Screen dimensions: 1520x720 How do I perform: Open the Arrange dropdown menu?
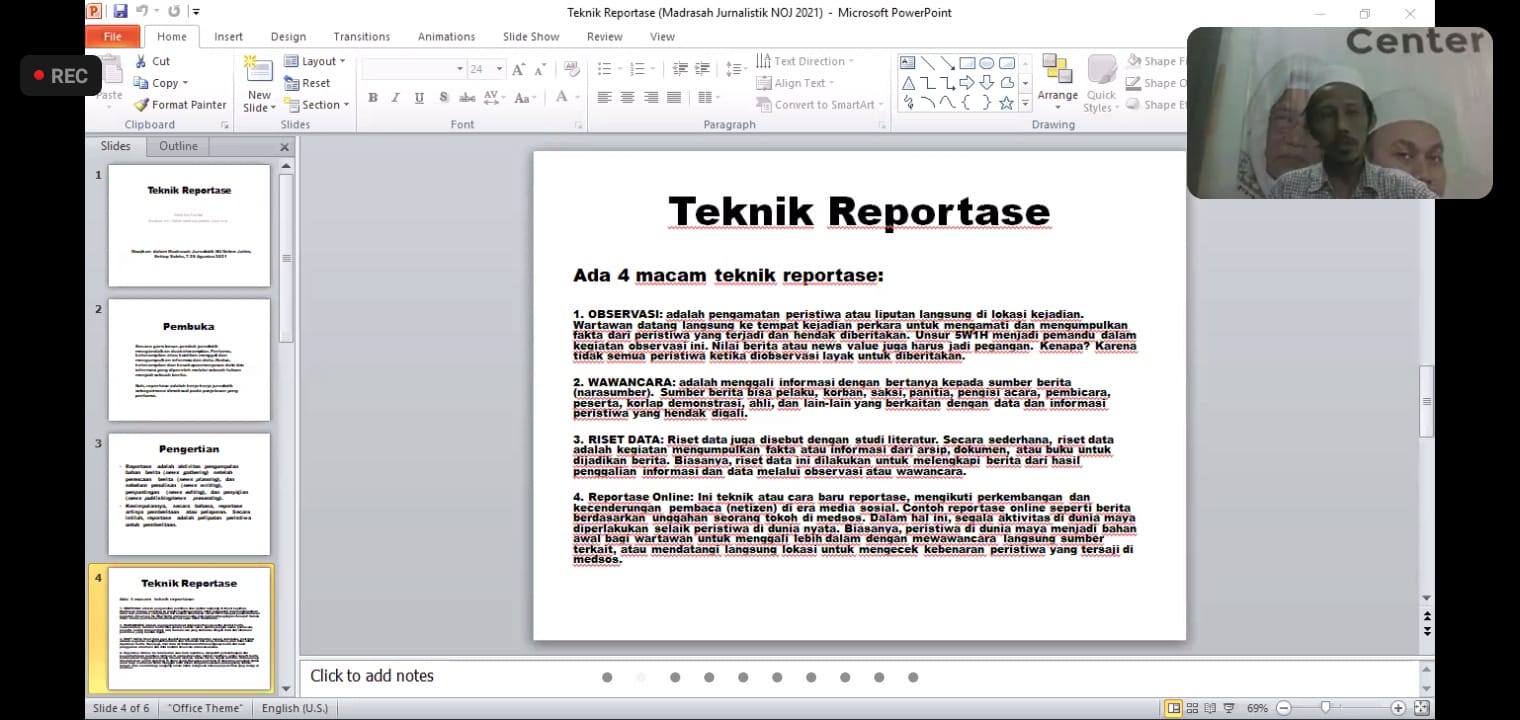1057,96
